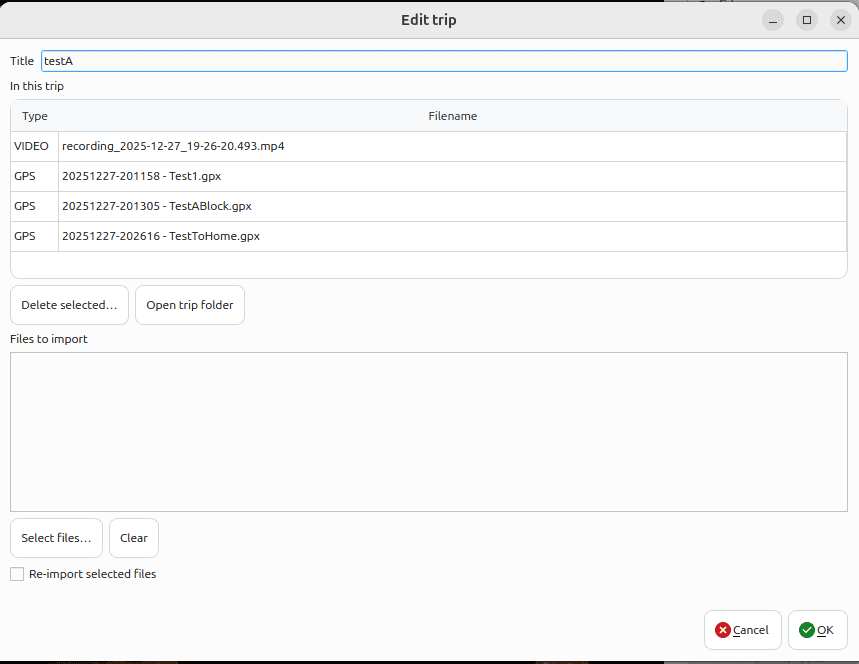This screenshot has width=859, height=664.
Task: Click the GPS type cell for Test1.gpx
Action: [x=26, y=176]
